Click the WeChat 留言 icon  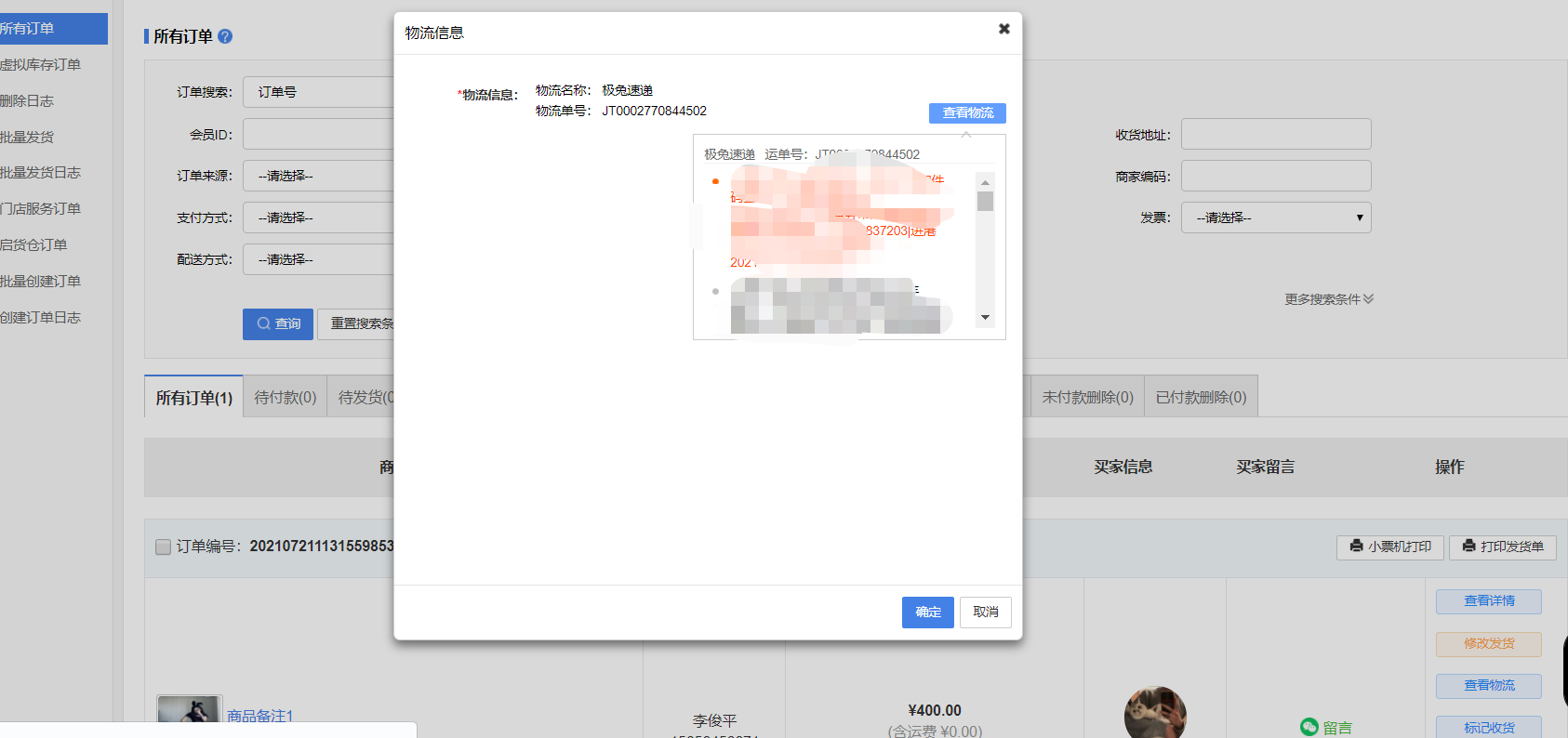tap(1309, 727)
